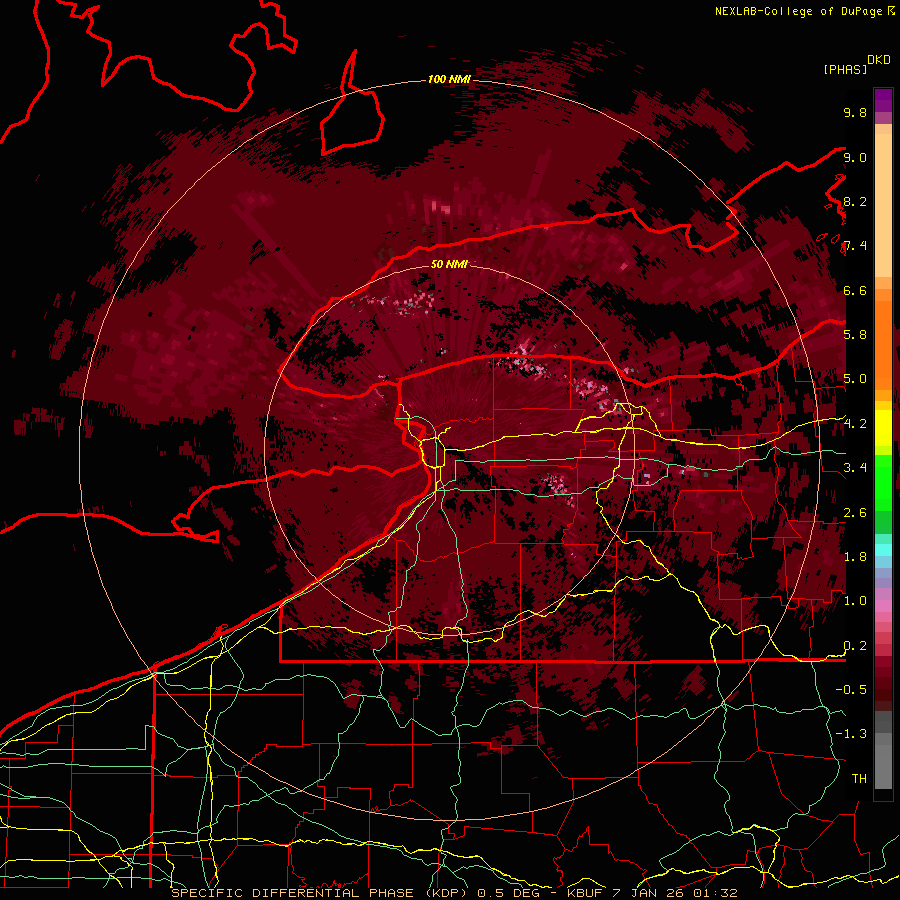Click the 9.0 legend value
Screen dimensions: 900x900
coord(855,157)
